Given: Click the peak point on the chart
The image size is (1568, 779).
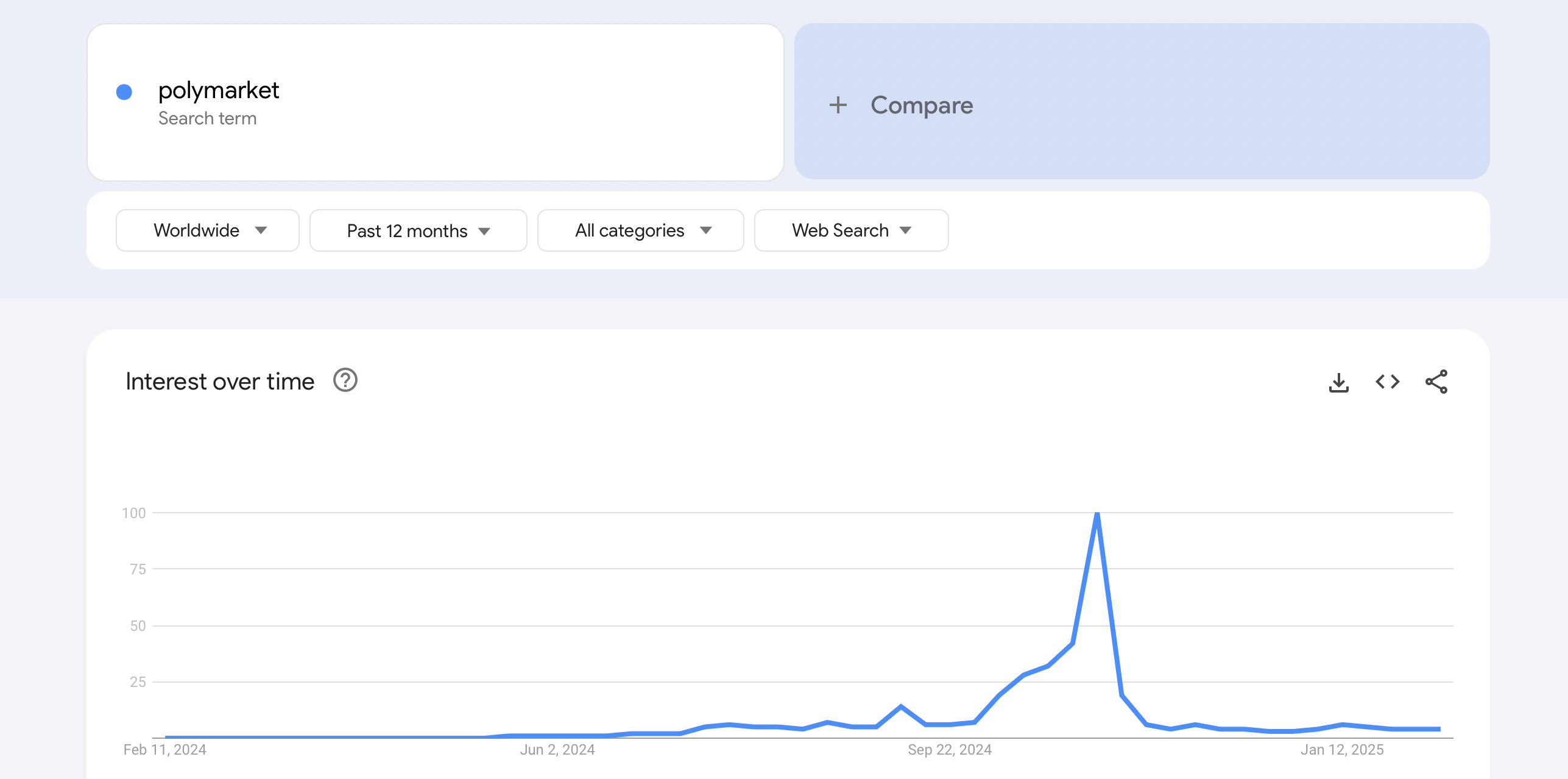Looking at the screenshot, I should pos(1097,513).
